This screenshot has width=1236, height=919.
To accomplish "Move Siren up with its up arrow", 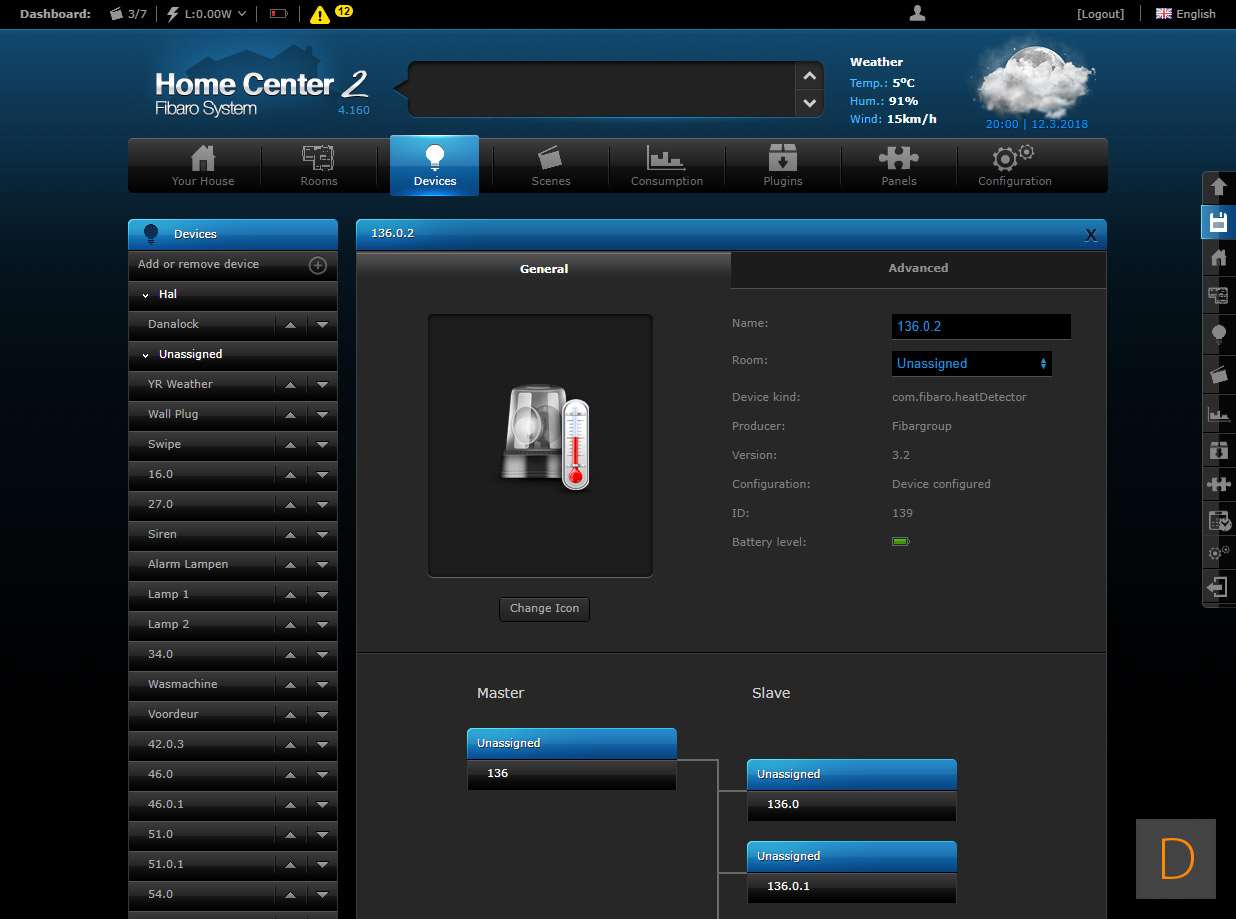I will click(x=290, y=535).
